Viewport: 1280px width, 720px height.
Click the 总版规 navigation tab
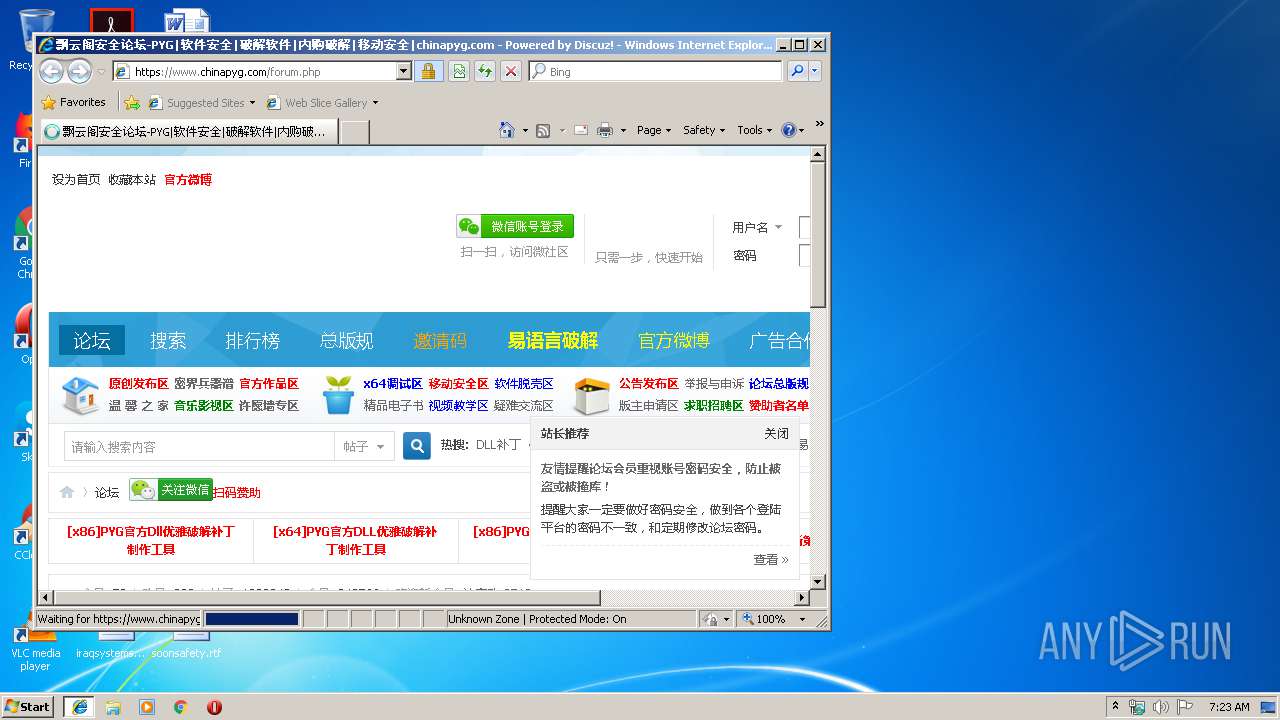point(346,340)
